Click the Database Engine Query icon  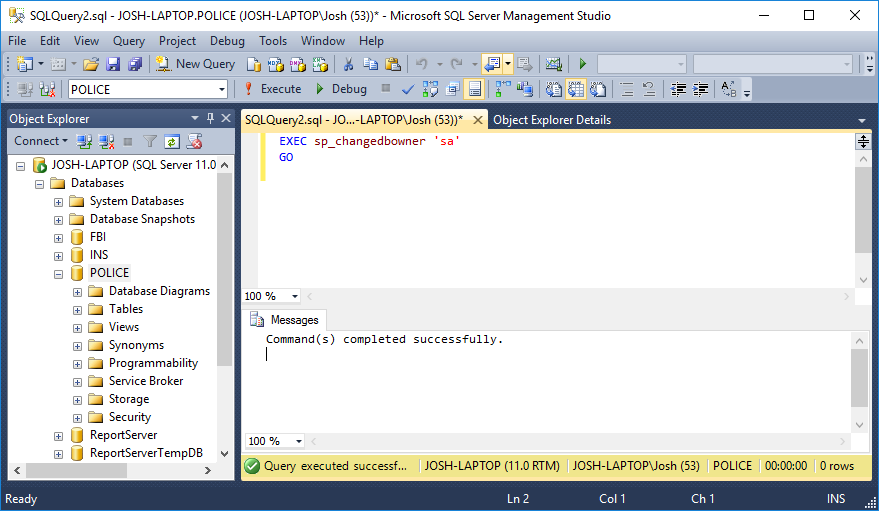(254, 64)
